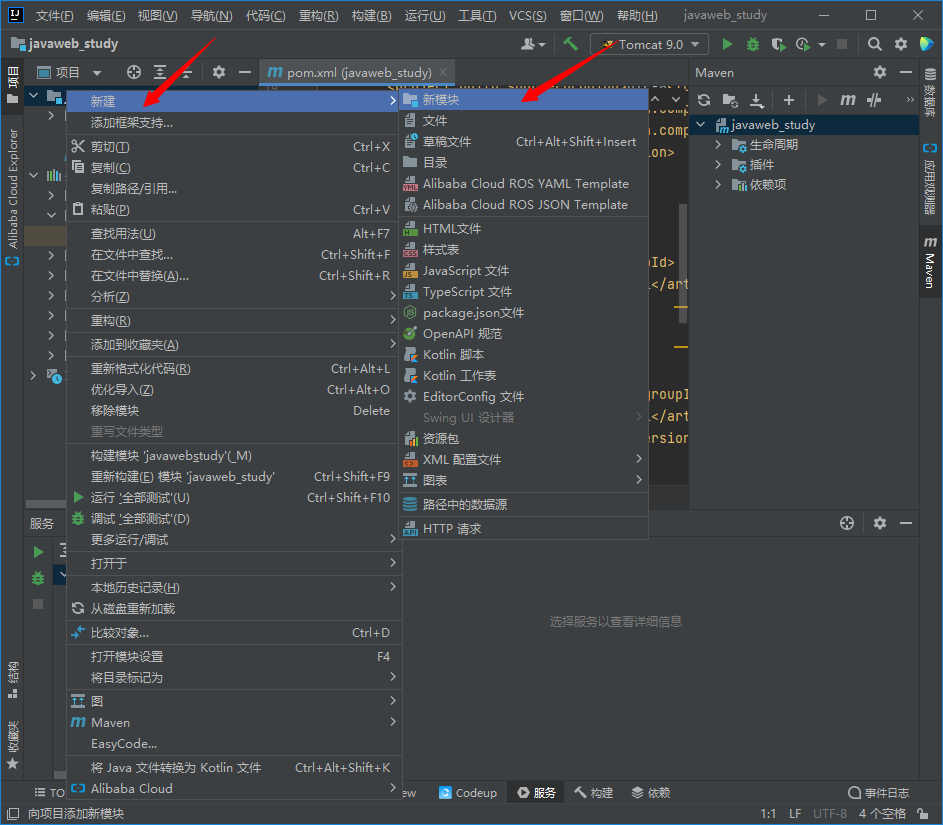This screenshot has width=943, height=825.
Task: Click the green Run button in toolbar
Action: click(727, 44)
